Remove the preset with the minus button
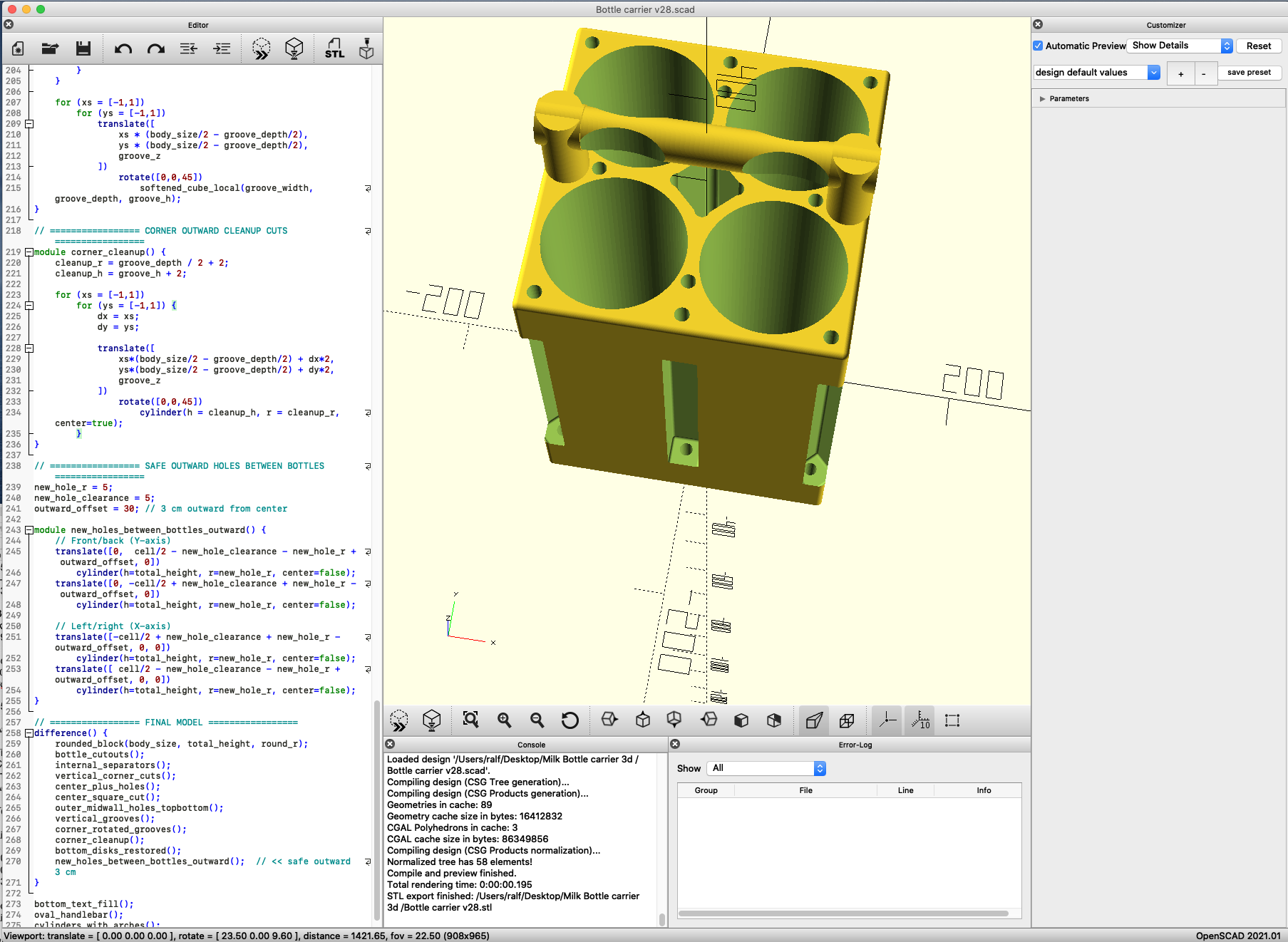The height and width of the screenshot is (942, 1288). point(1204,73)
